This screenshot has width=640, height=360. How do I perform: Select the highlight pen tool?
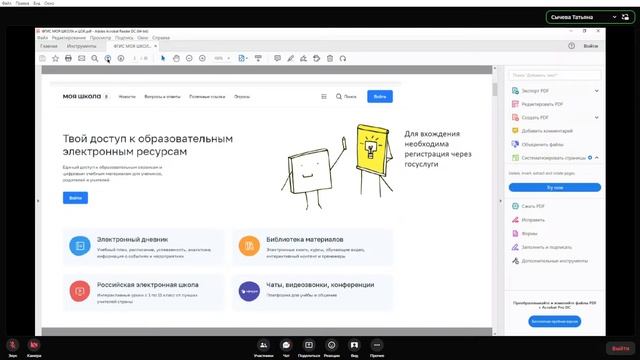[291, 58]
